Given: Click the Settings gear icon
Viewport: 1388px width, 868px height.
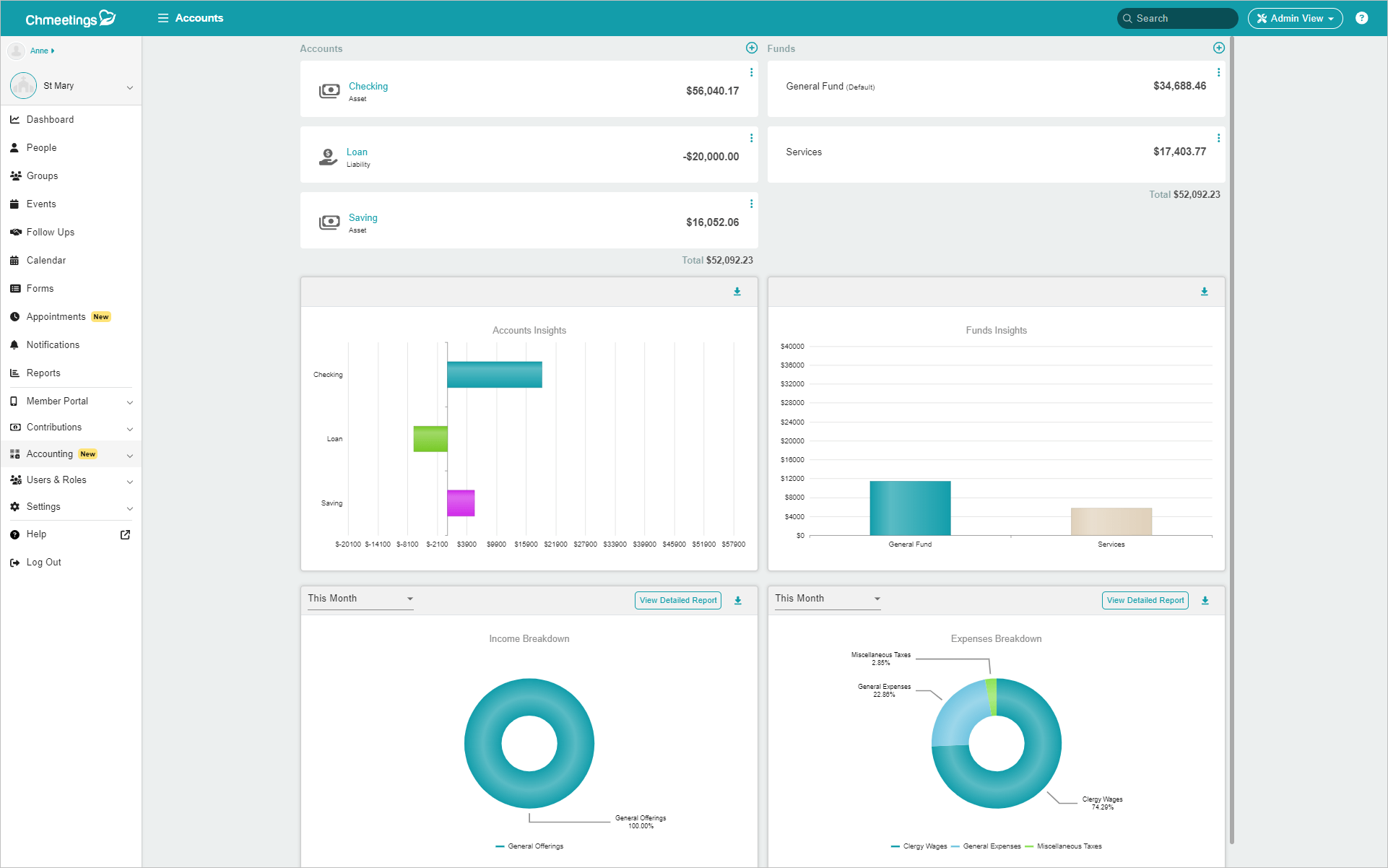Looking at the screenshot, I should coord(14,507).
